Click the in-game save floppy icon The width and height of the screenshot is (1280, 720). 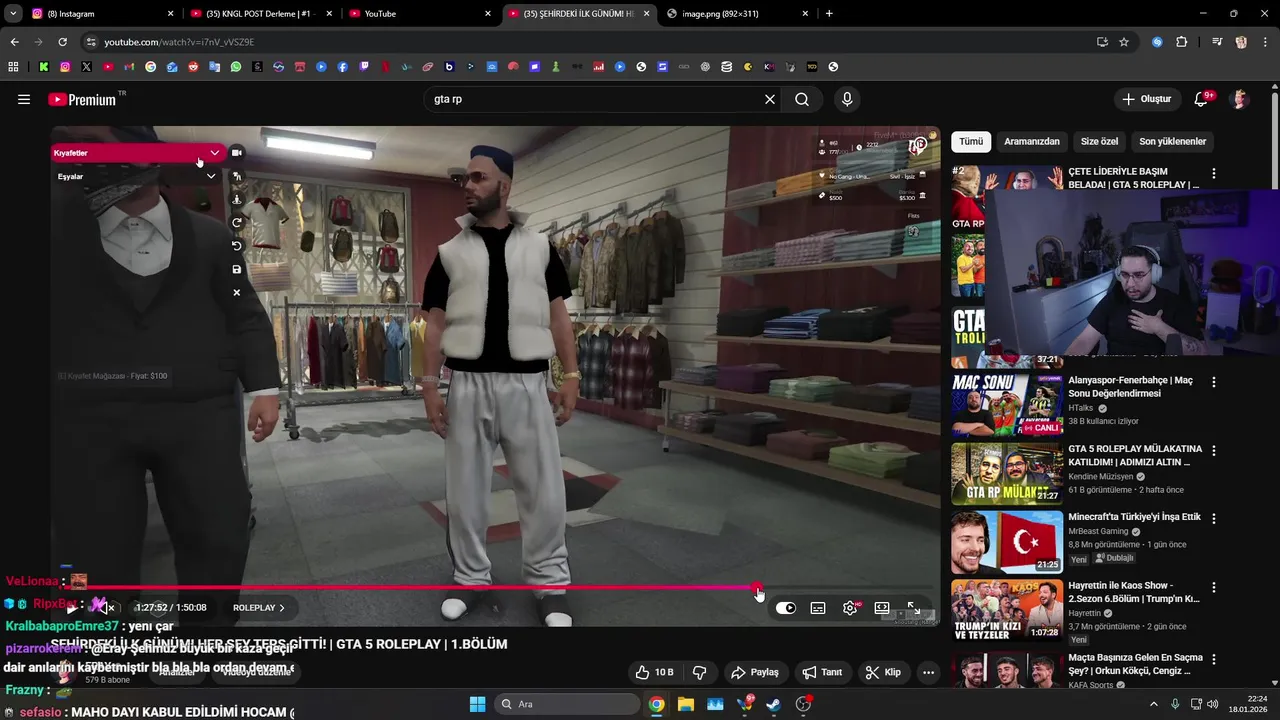click(237, 270)
